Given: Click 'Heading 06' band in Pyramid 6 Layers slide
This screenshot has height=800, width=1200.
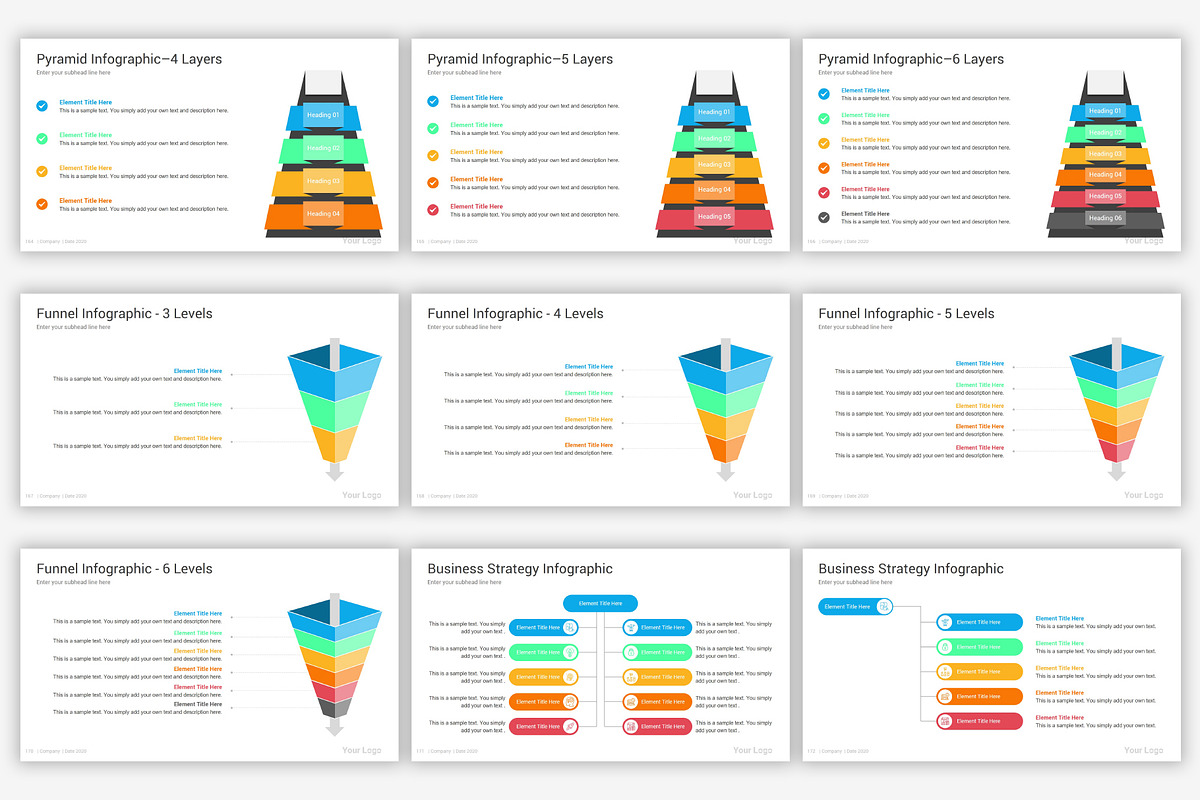Looking at the screenshot, I should [x=1105, y=218].
